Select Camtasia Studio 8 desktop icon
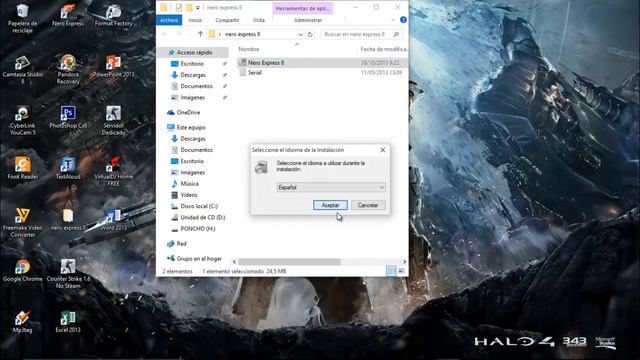This screenshot has width=640, height=360. click(22, 70)
